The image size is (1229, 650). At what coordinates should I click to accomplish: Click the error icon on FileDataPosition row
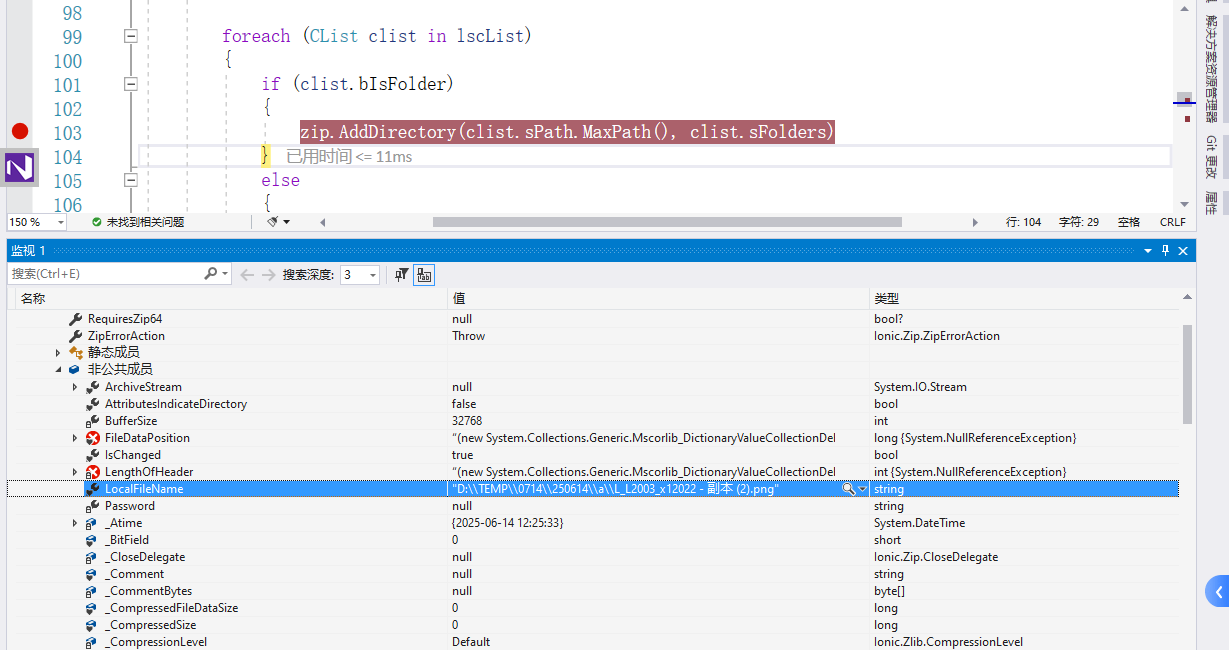coord(91,437)
